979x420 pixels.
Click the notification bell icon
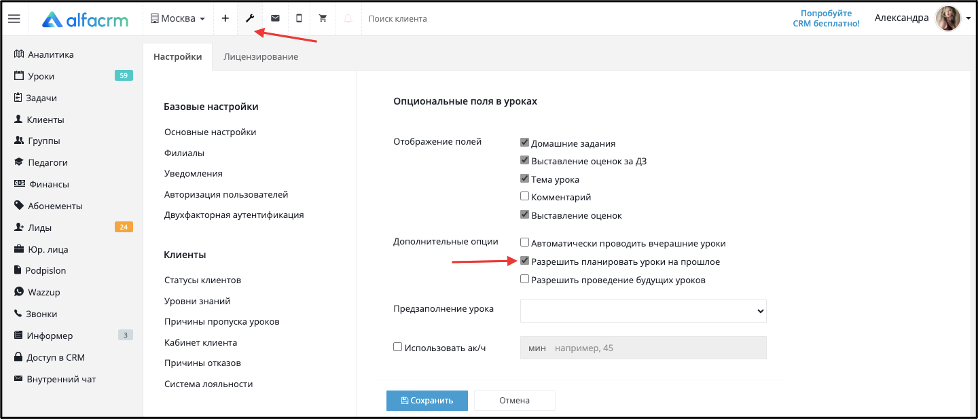click(348, 19)
